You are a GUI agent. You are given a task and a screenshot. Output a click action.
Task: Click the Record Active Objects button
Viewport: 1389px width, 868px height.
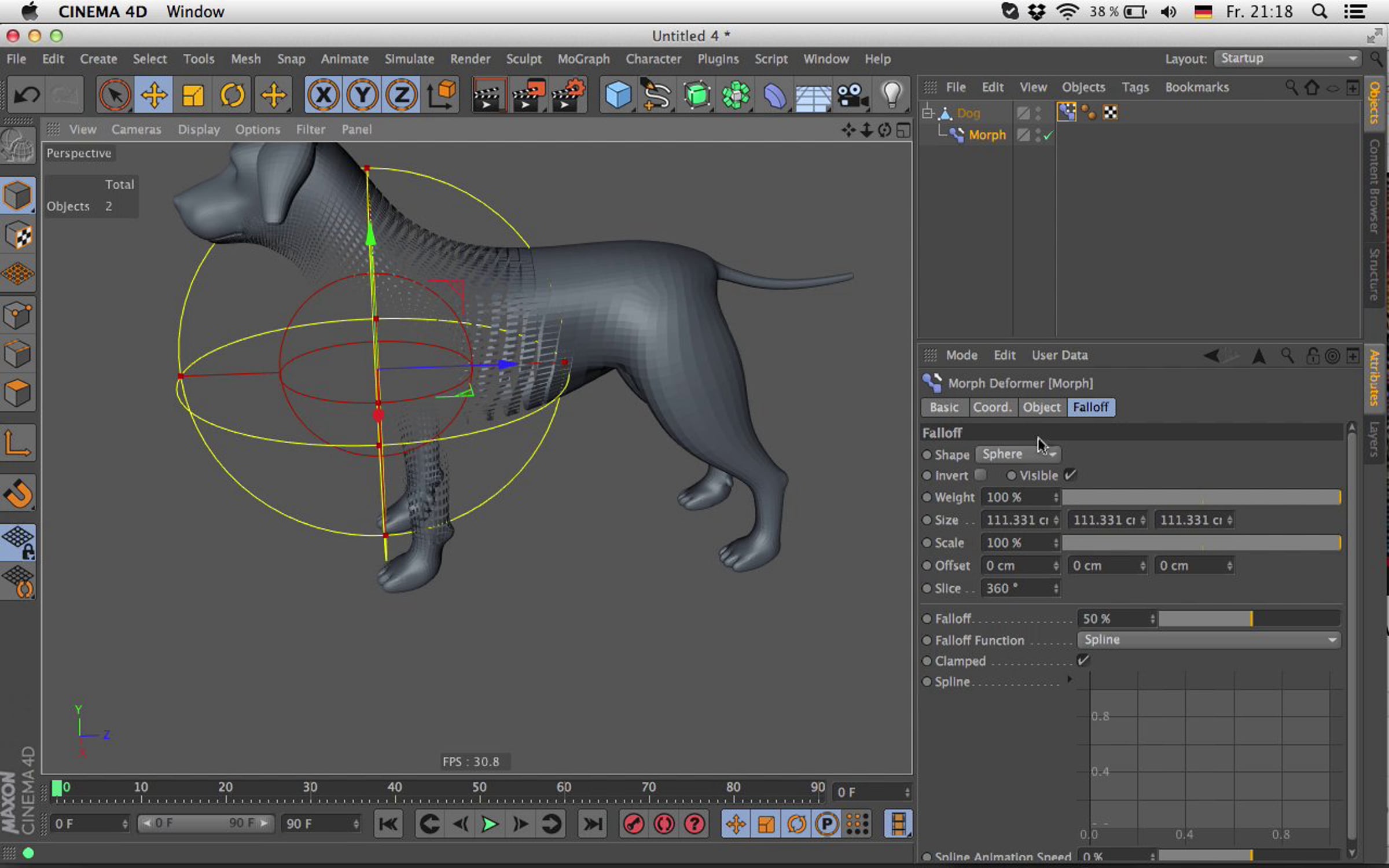coord(634,823)
